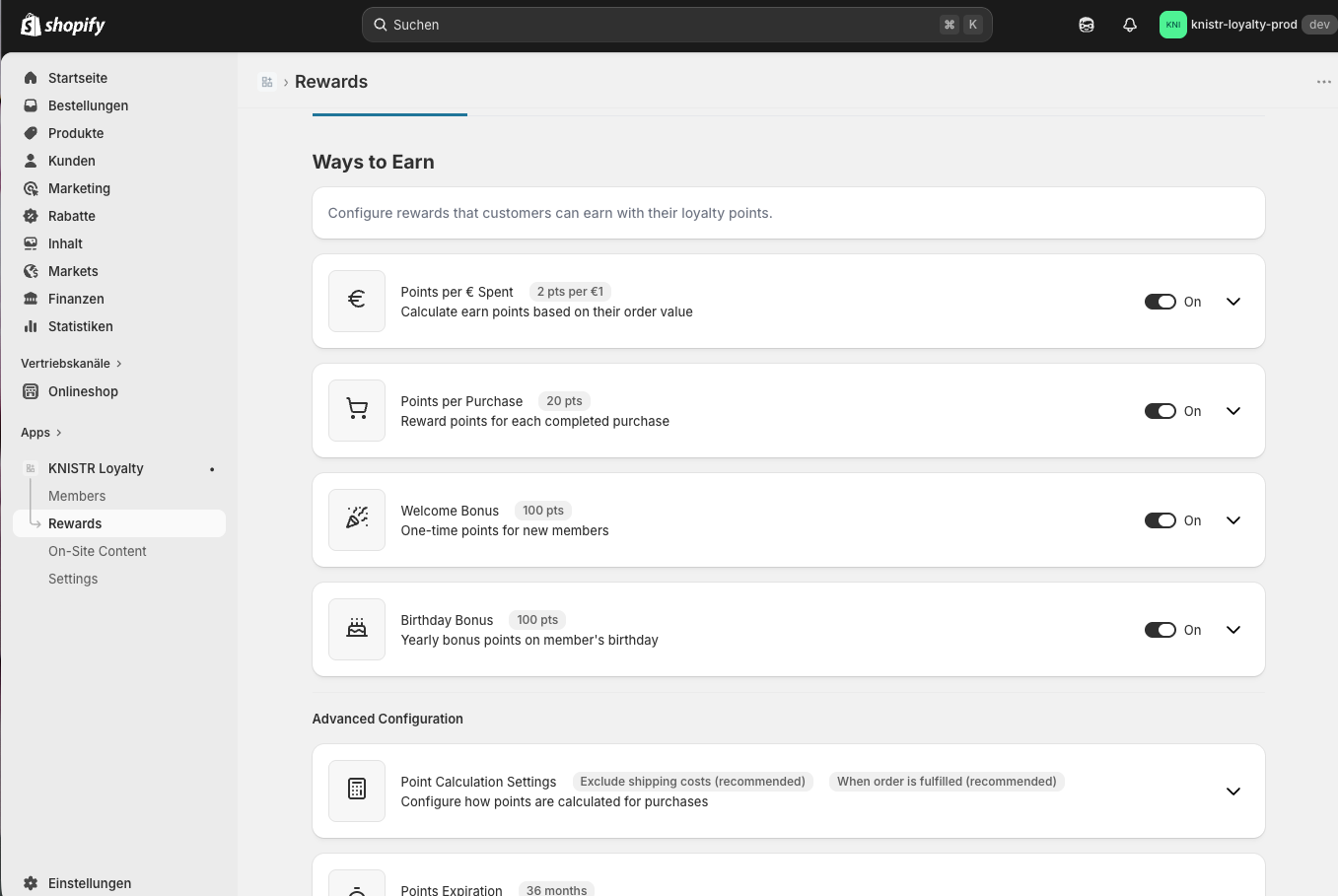The image size is (1338, 896).
Task: Click the pin dot next to KNISTR Loyalty
Action: click(x=212, y=469)
